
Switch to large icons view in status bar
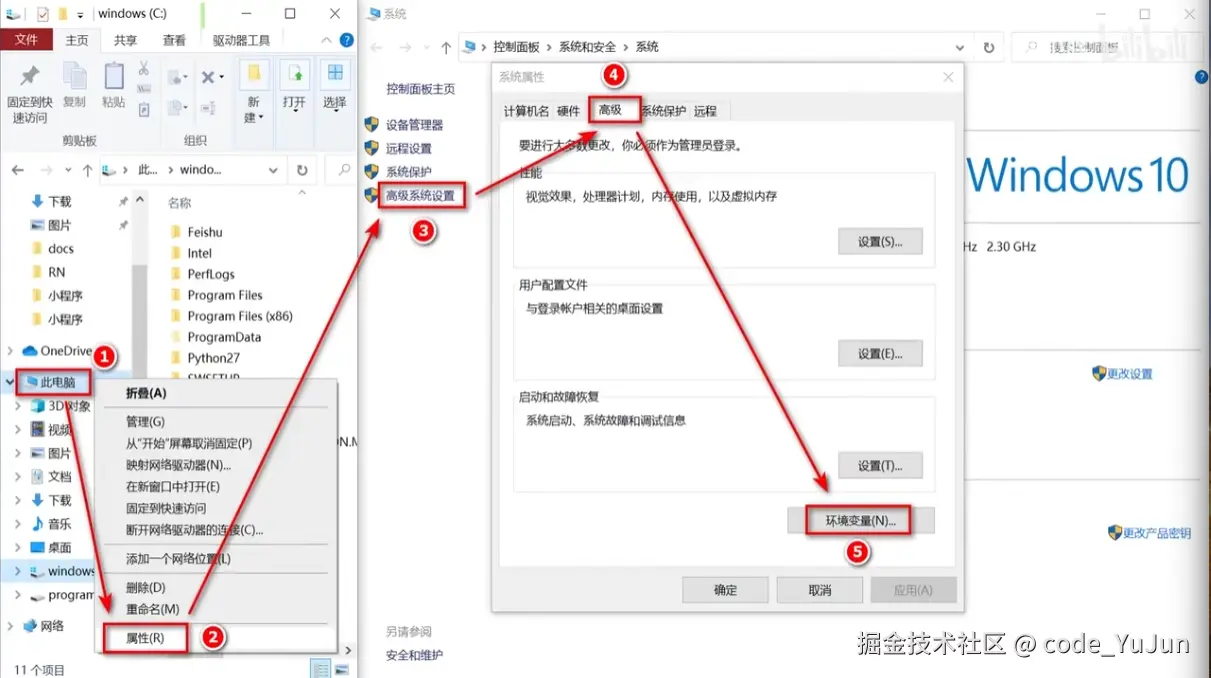341,669
